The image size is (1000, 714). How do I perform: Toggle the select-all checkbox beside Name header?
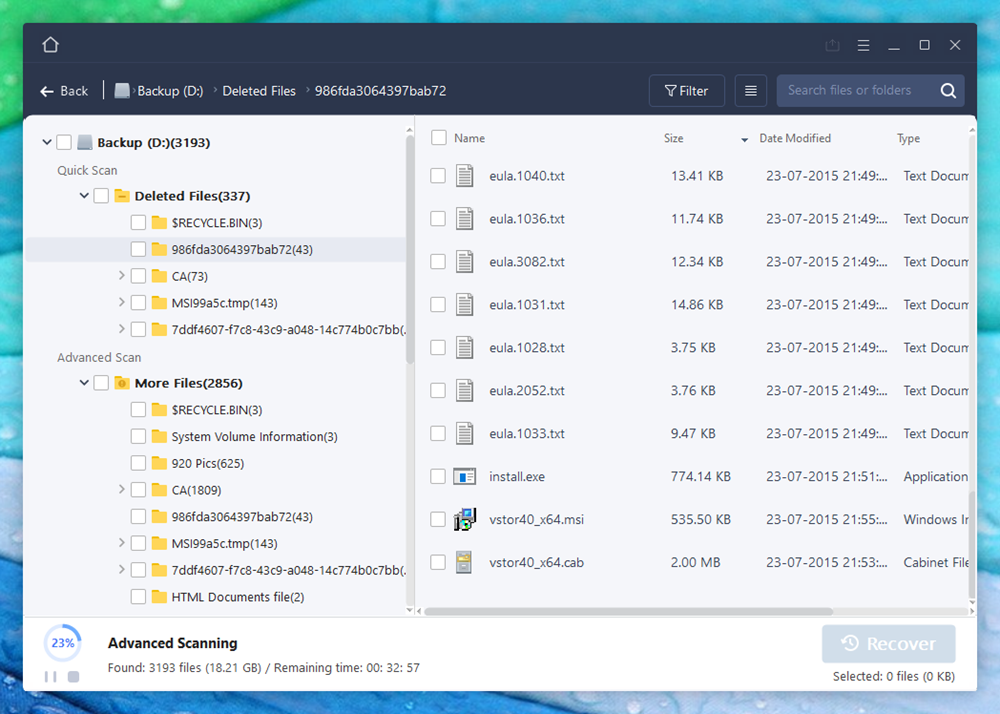pyautogui.click(x=439, y=138)
